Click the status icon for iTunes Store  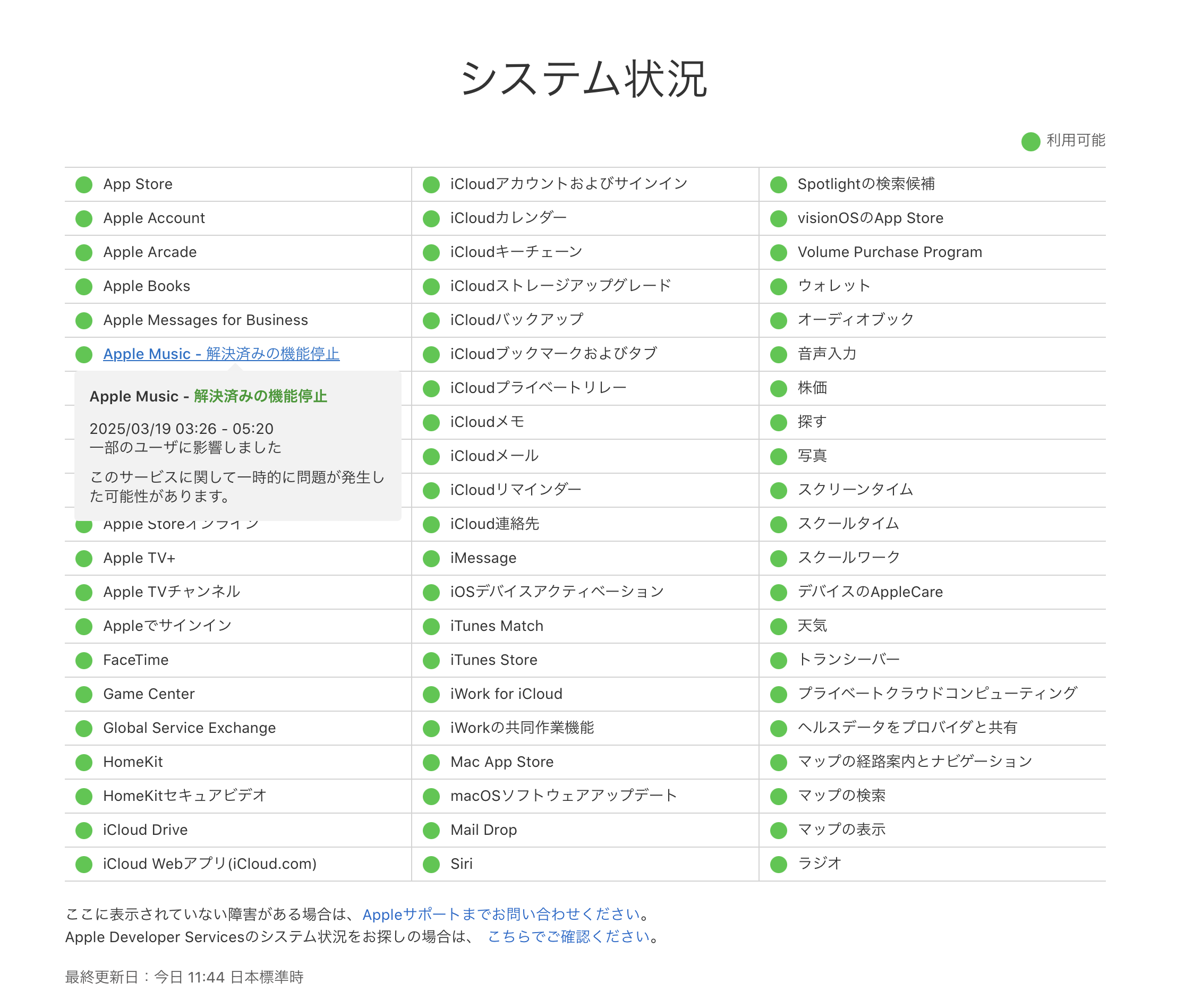(431, 661)
